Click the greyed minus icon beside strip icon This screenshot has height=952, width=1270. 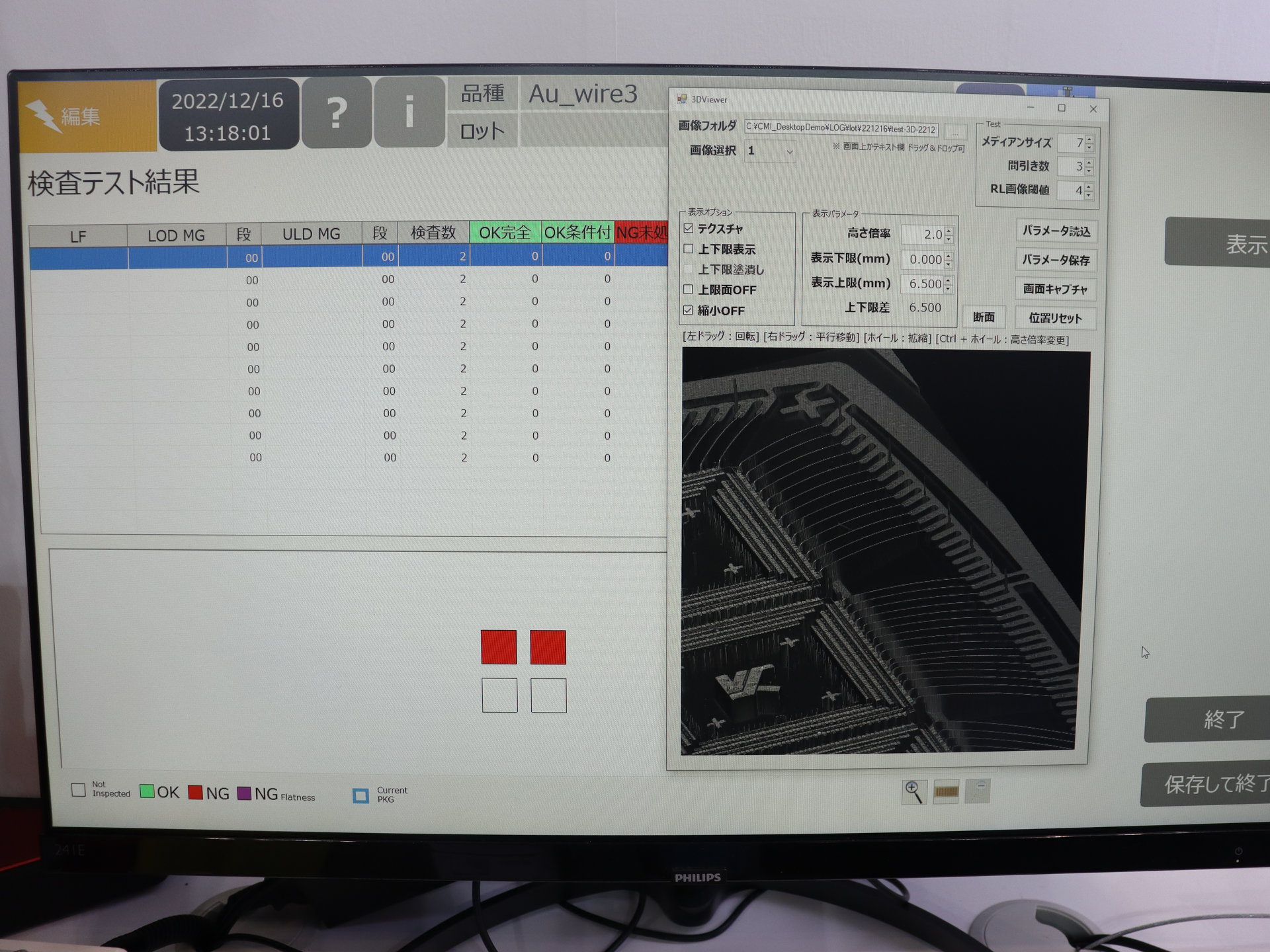coord(978,791)
